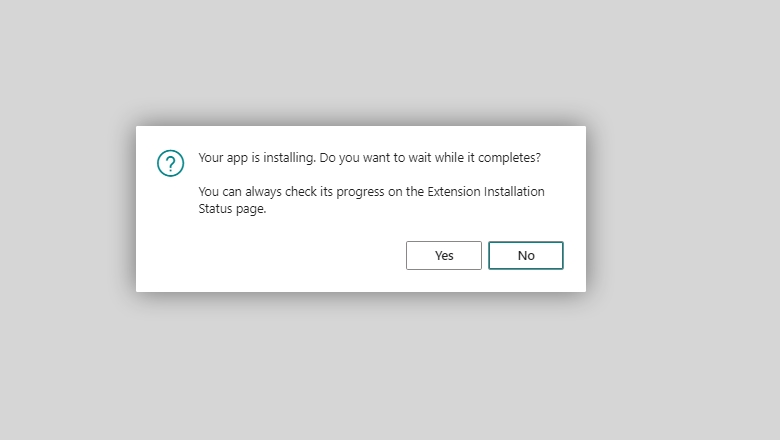
Task: Select the teal circled question icon
Action: coord(171,163)
